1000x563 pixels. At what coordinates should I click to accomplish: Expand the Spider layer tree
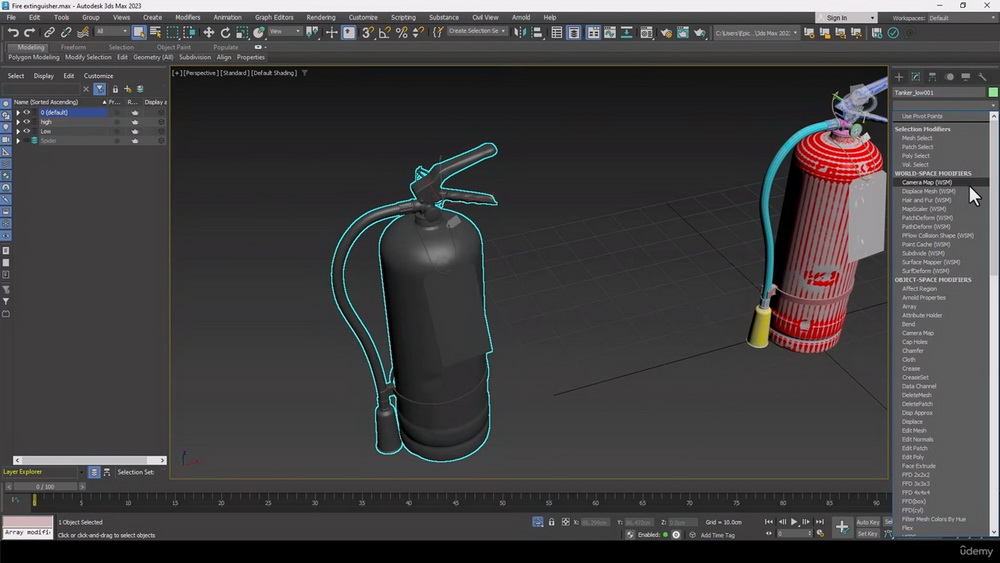click(x=18, y=140)
